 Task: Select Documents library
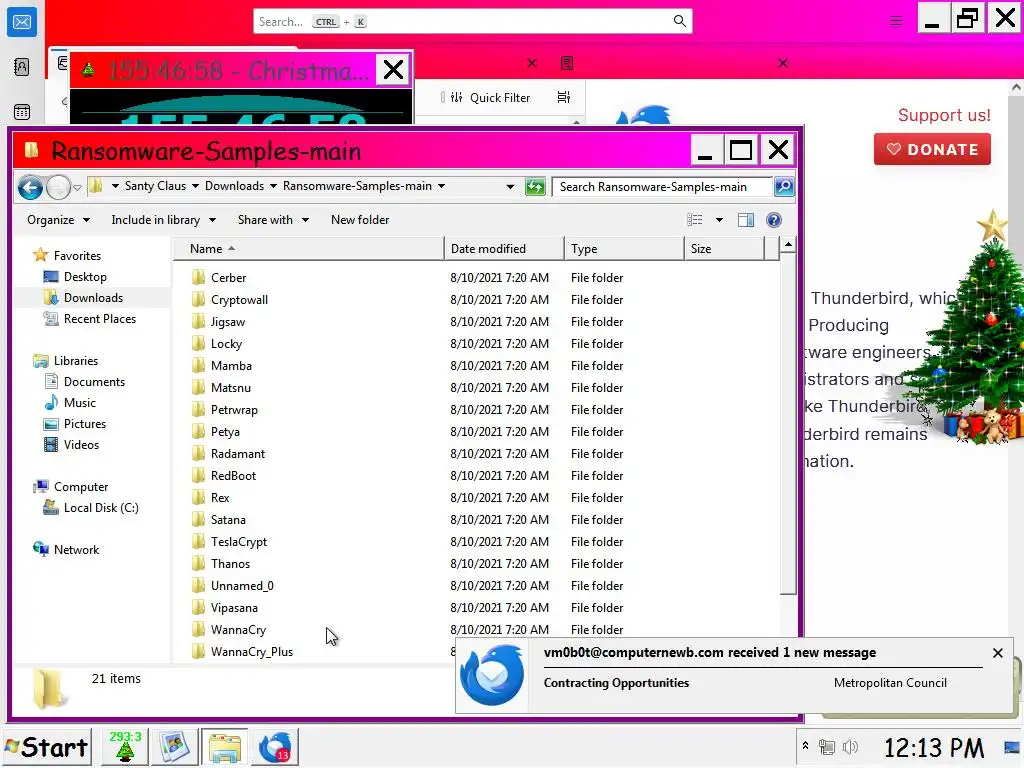click(94, 382)
